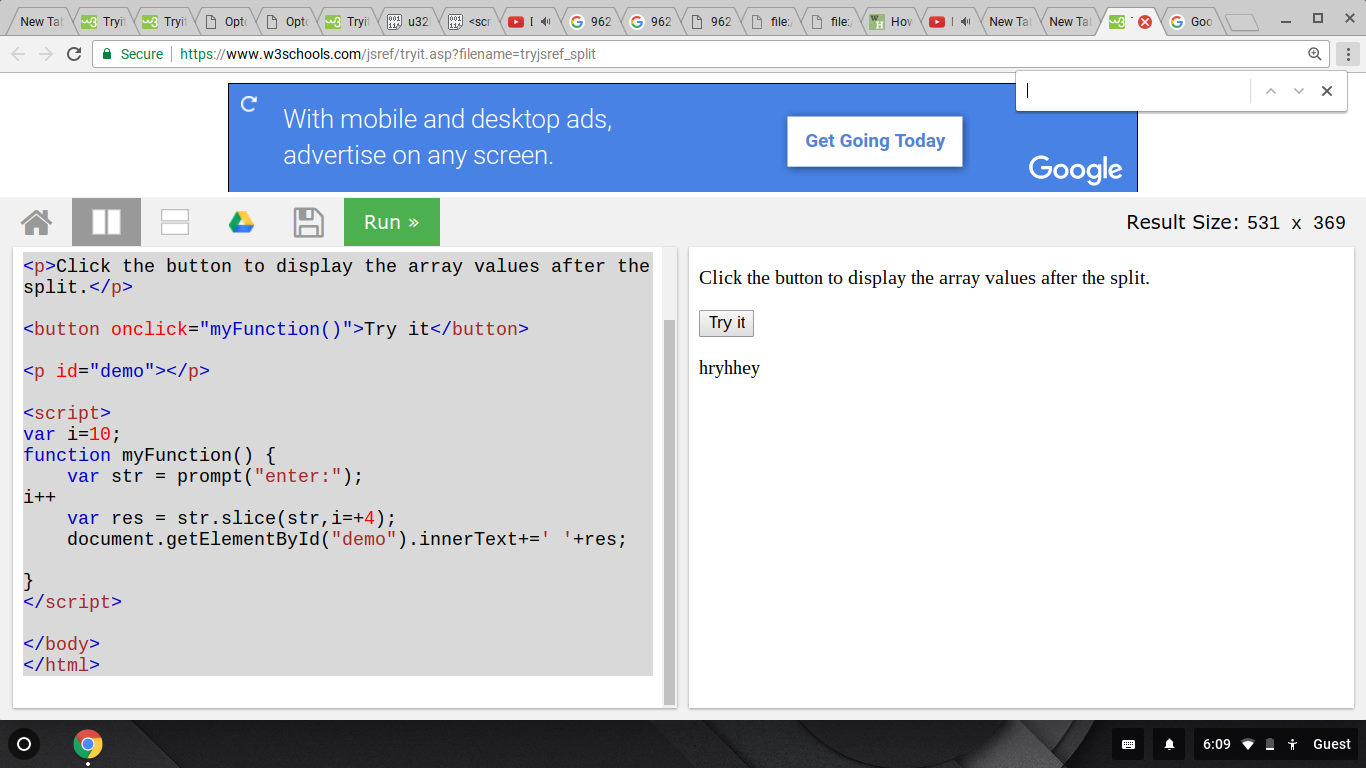Image resolution: width=1366 pixels, height=768 pixels.
Task: Click the ad's circular refresh arrow icon
Action: [249, 103]
